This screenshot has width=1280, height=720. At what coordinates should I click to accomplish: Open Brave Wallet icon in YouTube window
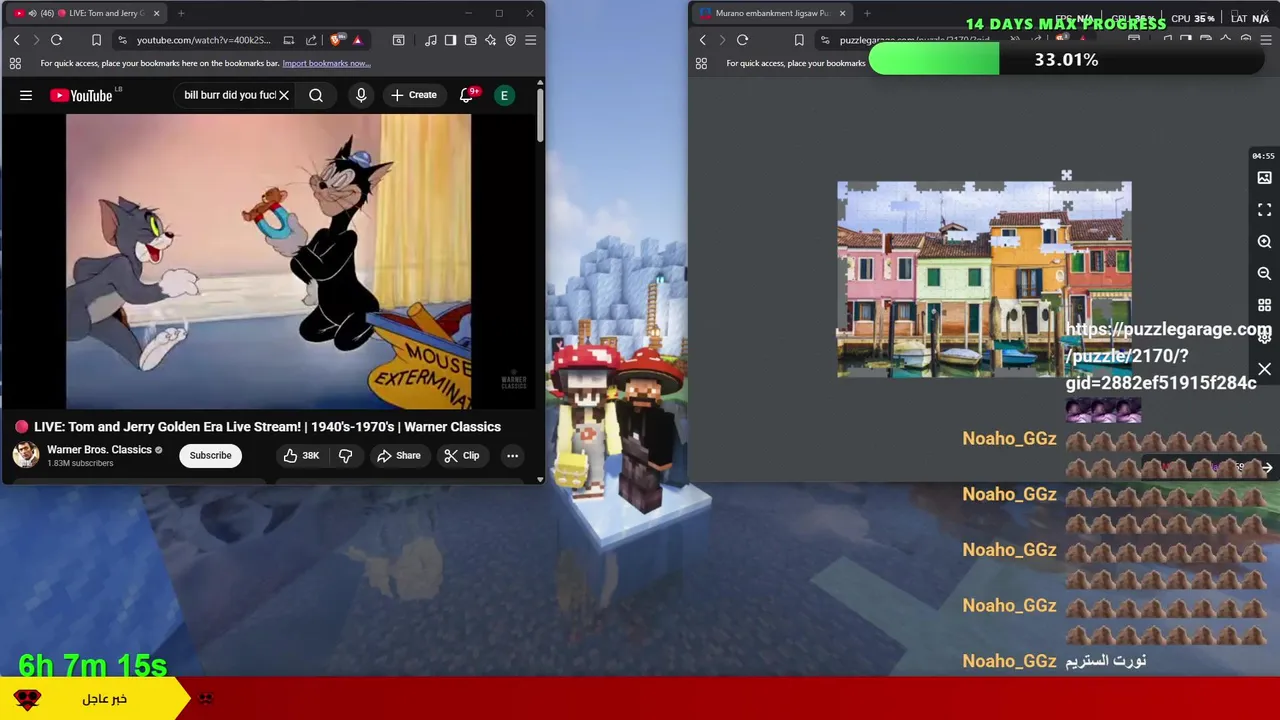click(x=470, y=40)
